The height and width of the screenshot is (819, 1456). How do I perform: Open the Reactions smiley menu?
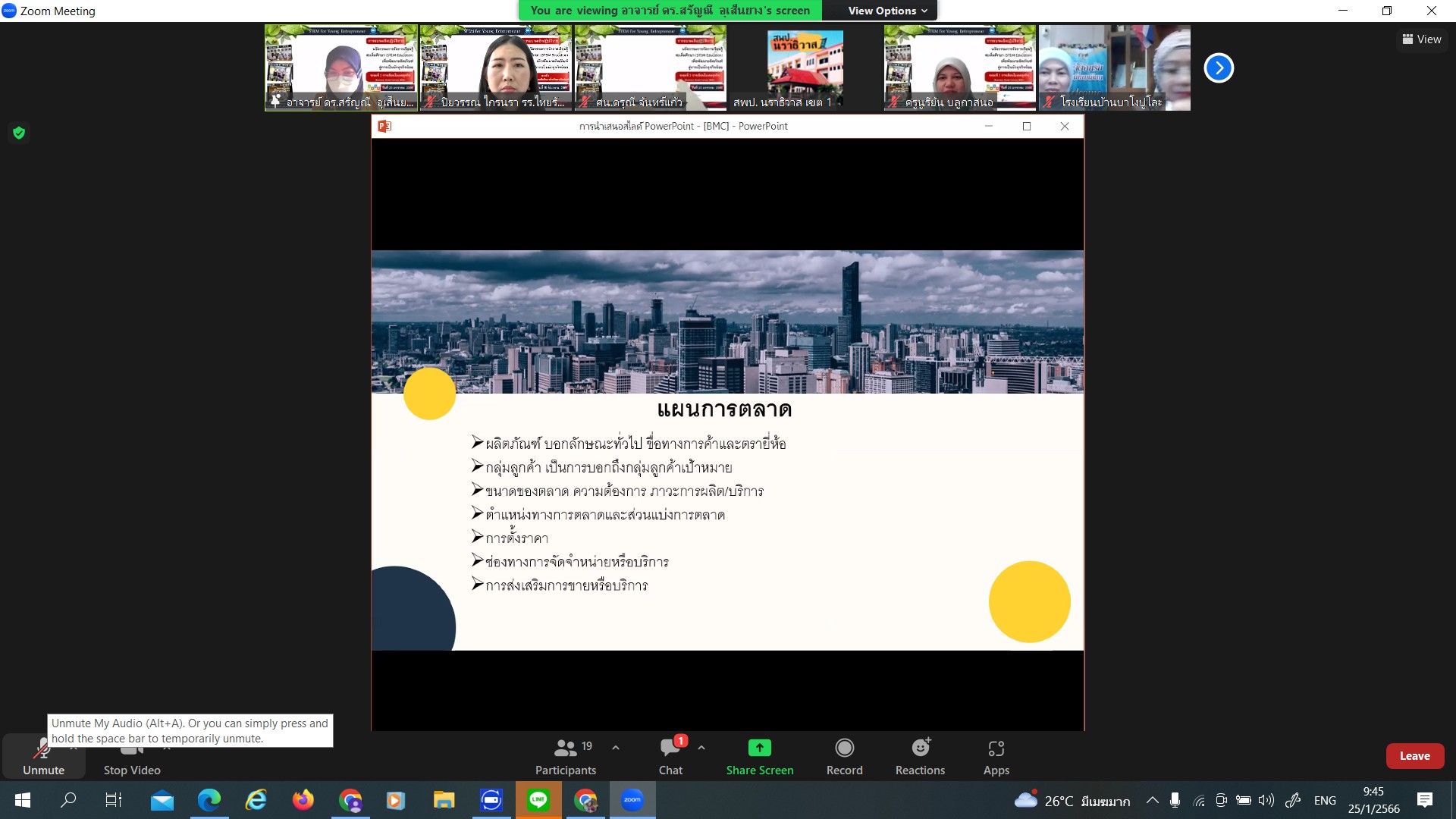(x=920, y=748)
